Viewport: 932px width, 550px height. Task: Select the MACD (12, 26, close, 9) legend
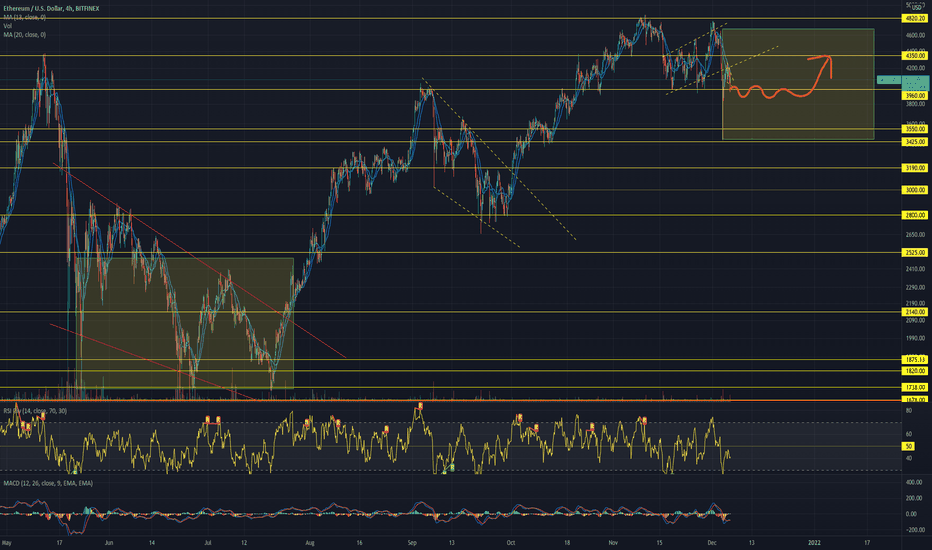coord(48,483)
